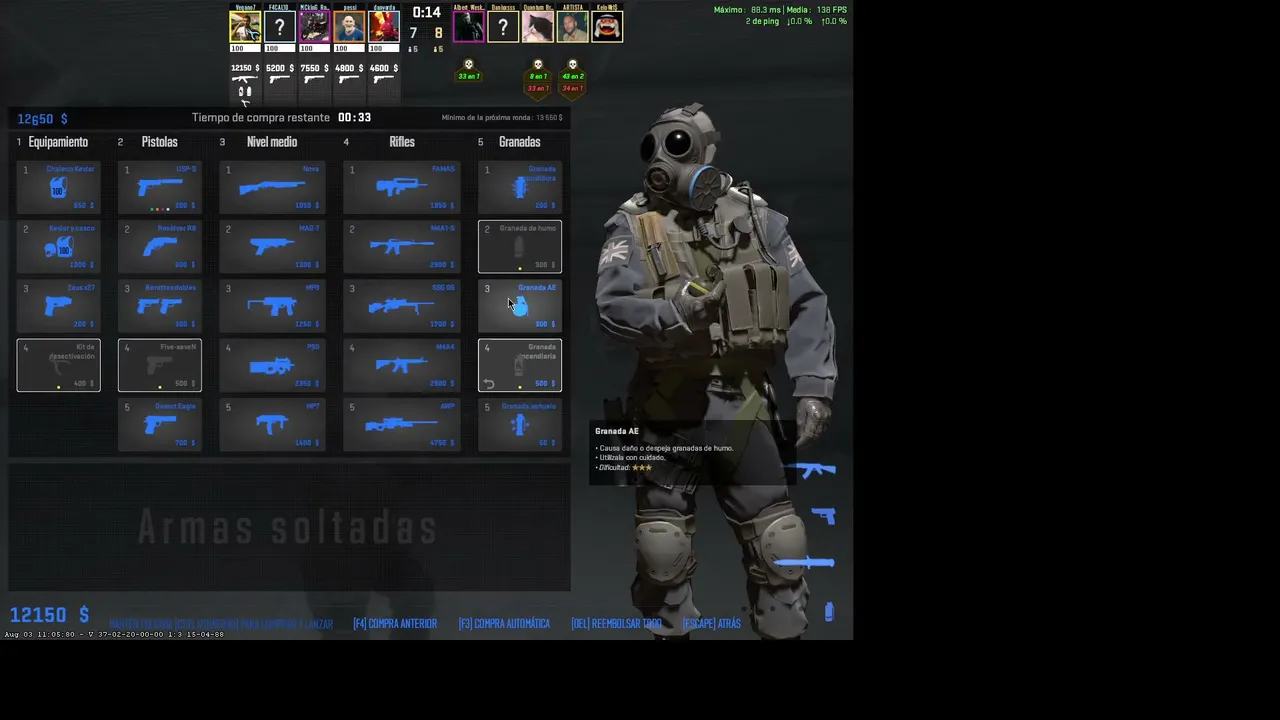Purchase the AWP sniper rifle
Viewport: 1280px width, 720px height.
[x=402, y=425]
